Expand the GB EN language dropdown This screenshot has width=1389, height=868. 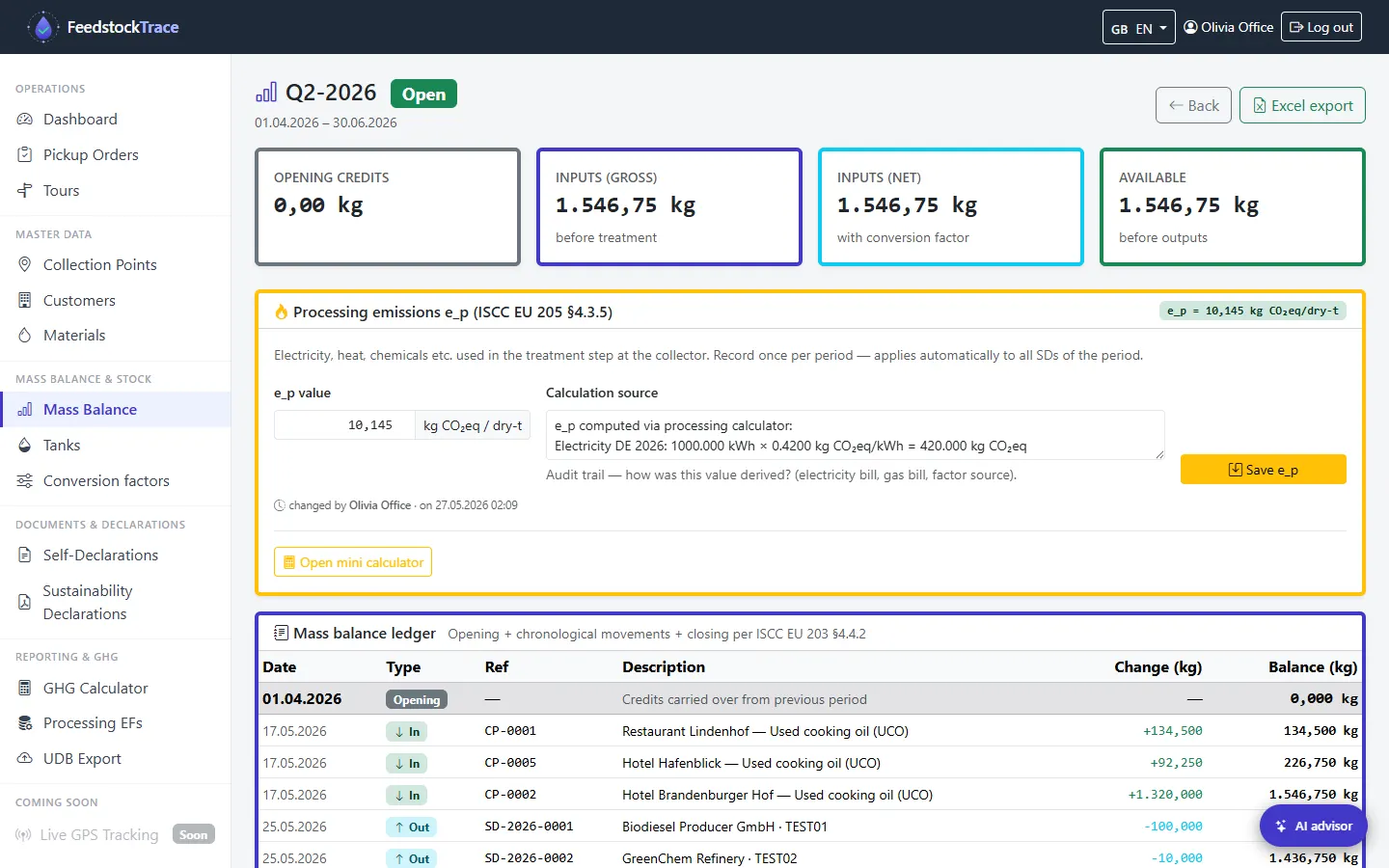1139,28
